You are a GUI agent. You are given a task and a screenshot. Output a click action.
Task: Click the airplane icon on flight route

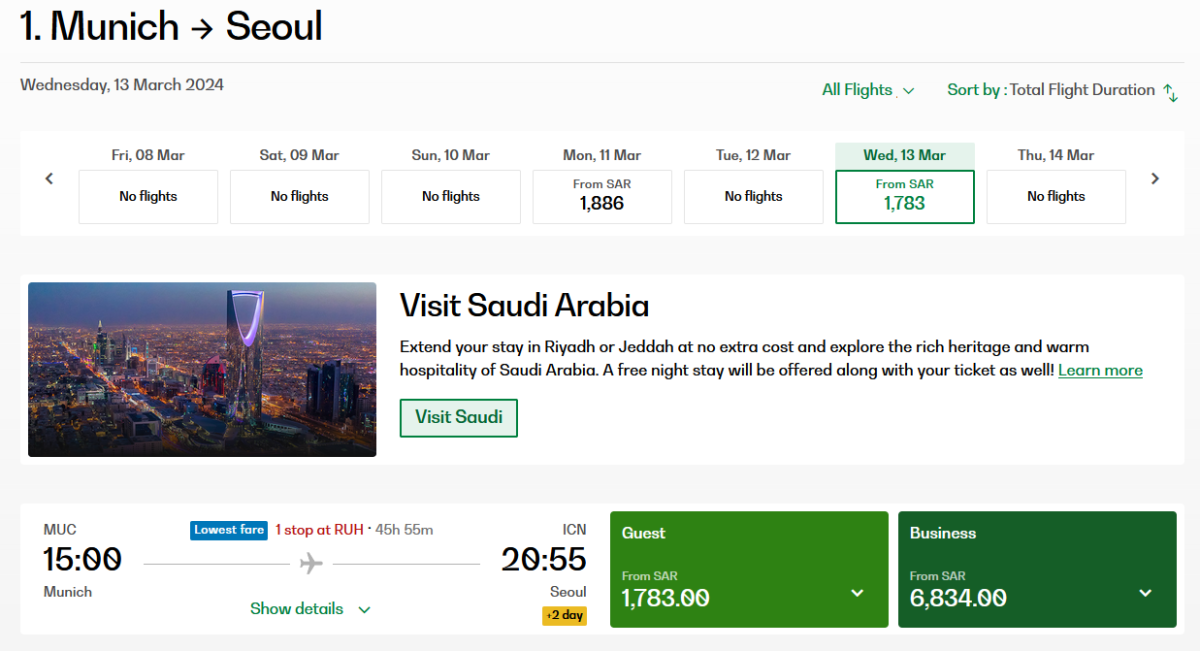coord(311,564)
